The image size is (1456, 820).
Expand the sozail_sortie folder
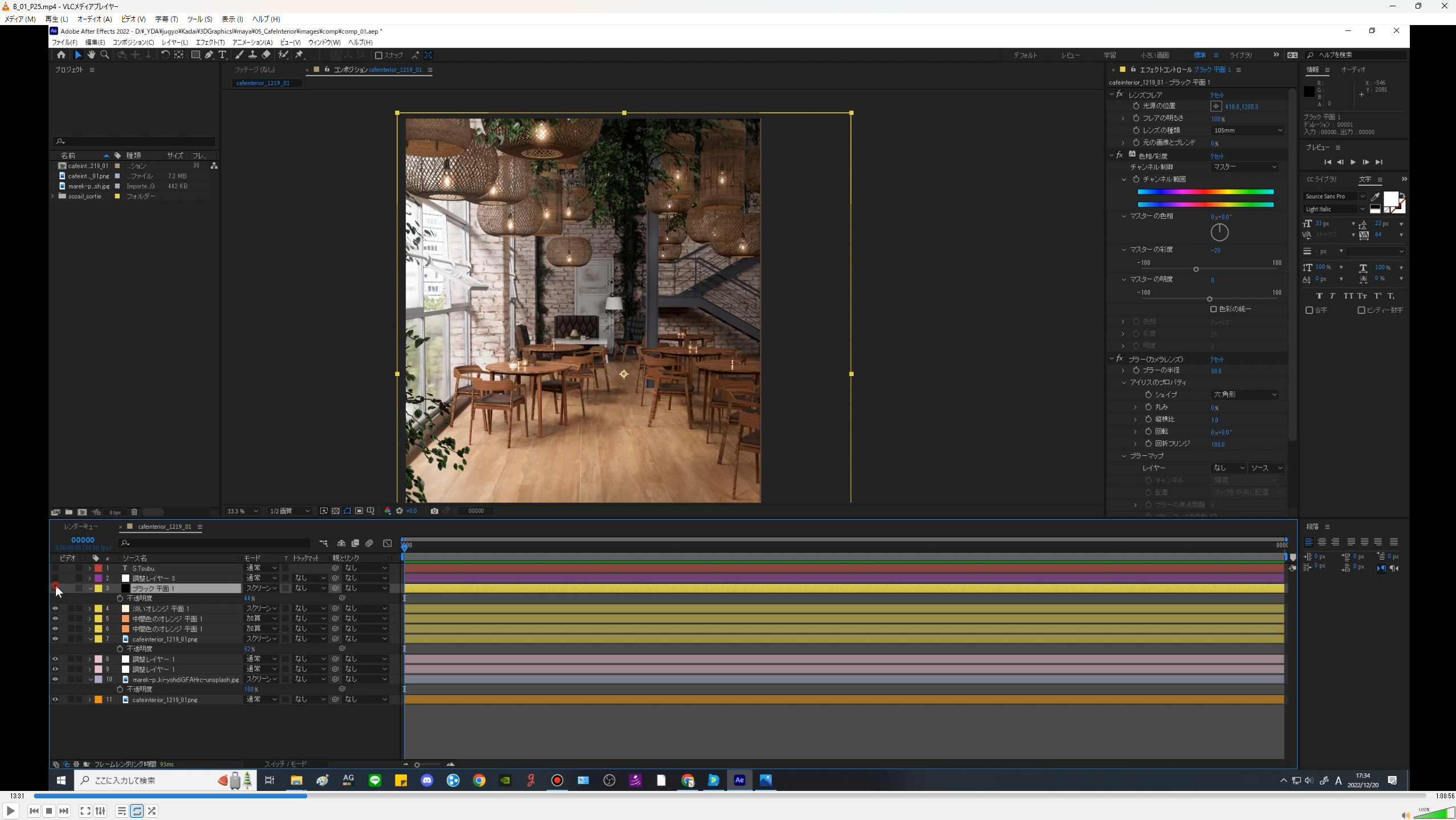[54, 196]
